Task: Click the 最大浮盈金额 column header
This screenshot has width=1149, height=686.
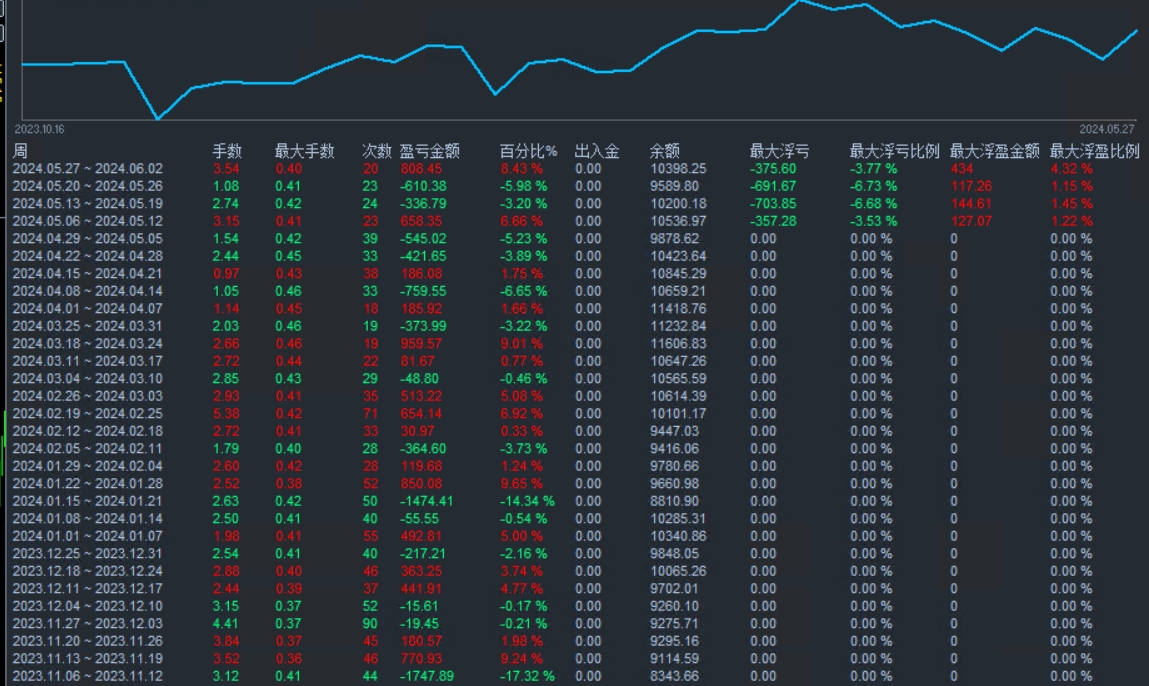Action: [995, 151]
